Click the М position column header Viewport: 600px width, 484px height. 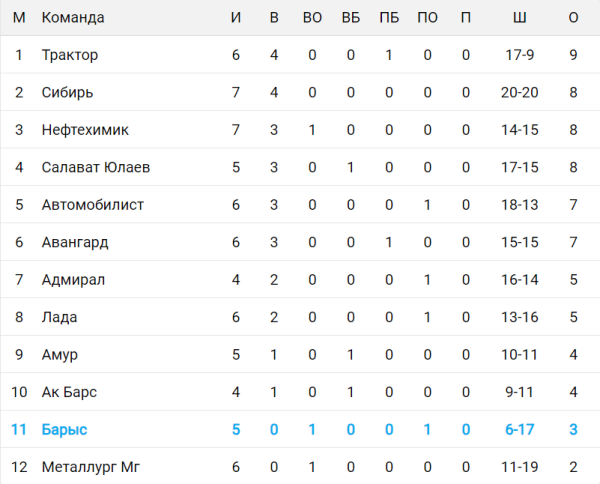tap(18, 18)
